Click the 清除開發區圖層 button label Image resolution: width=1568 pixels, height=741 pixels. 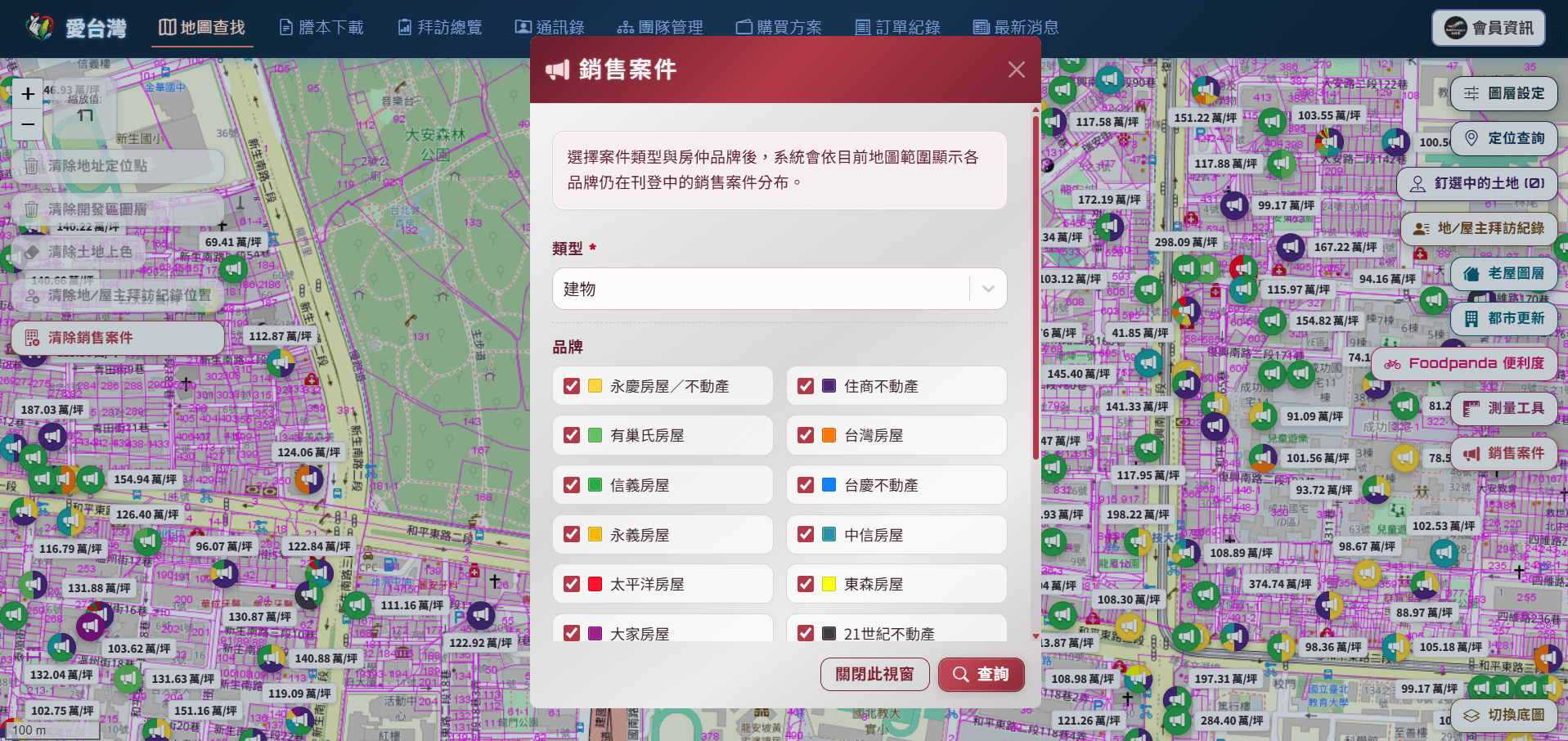[98, 209]
